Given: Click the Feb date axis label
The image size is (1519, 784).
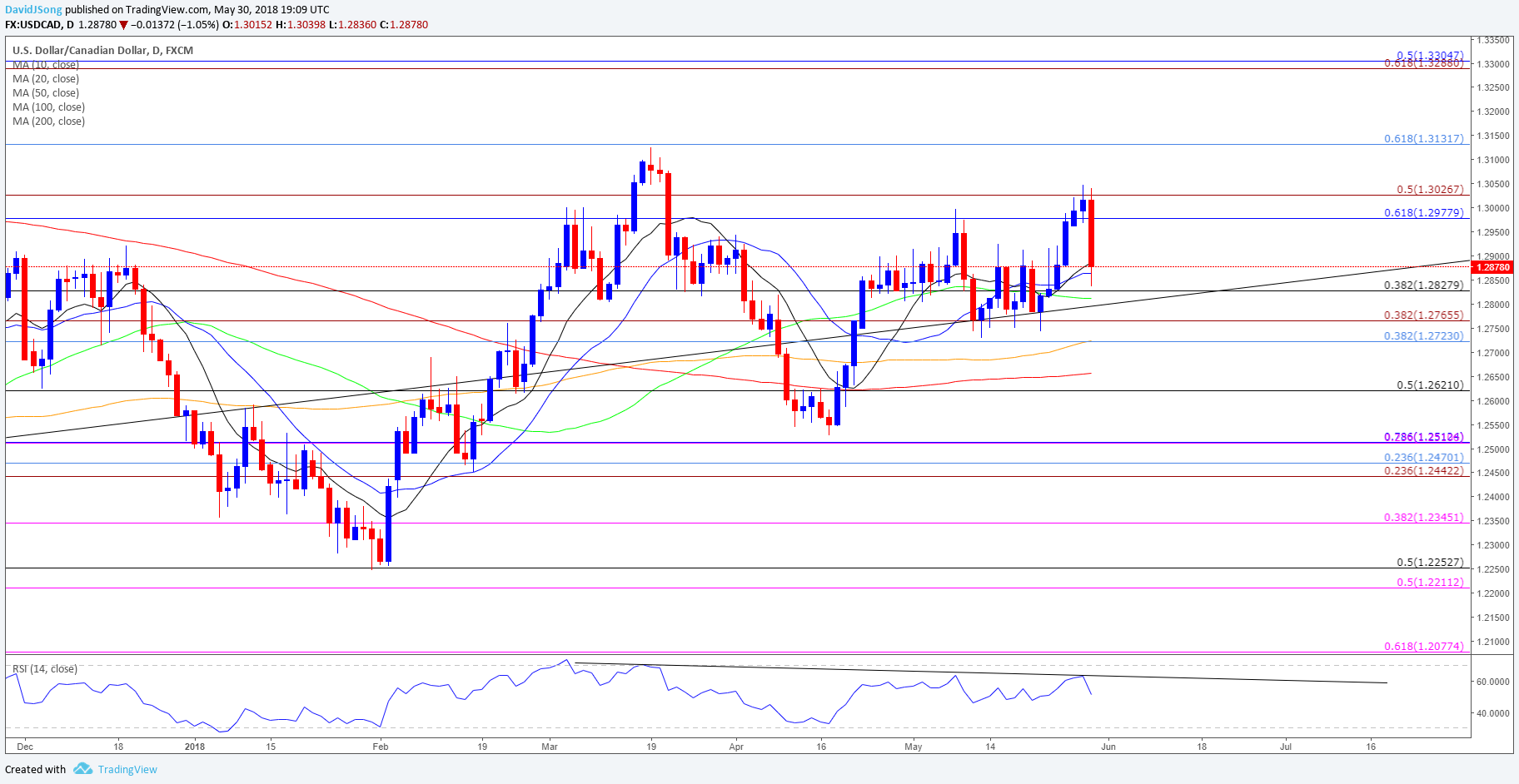Looking at the screenshot, I should click(x=381, y=747).
